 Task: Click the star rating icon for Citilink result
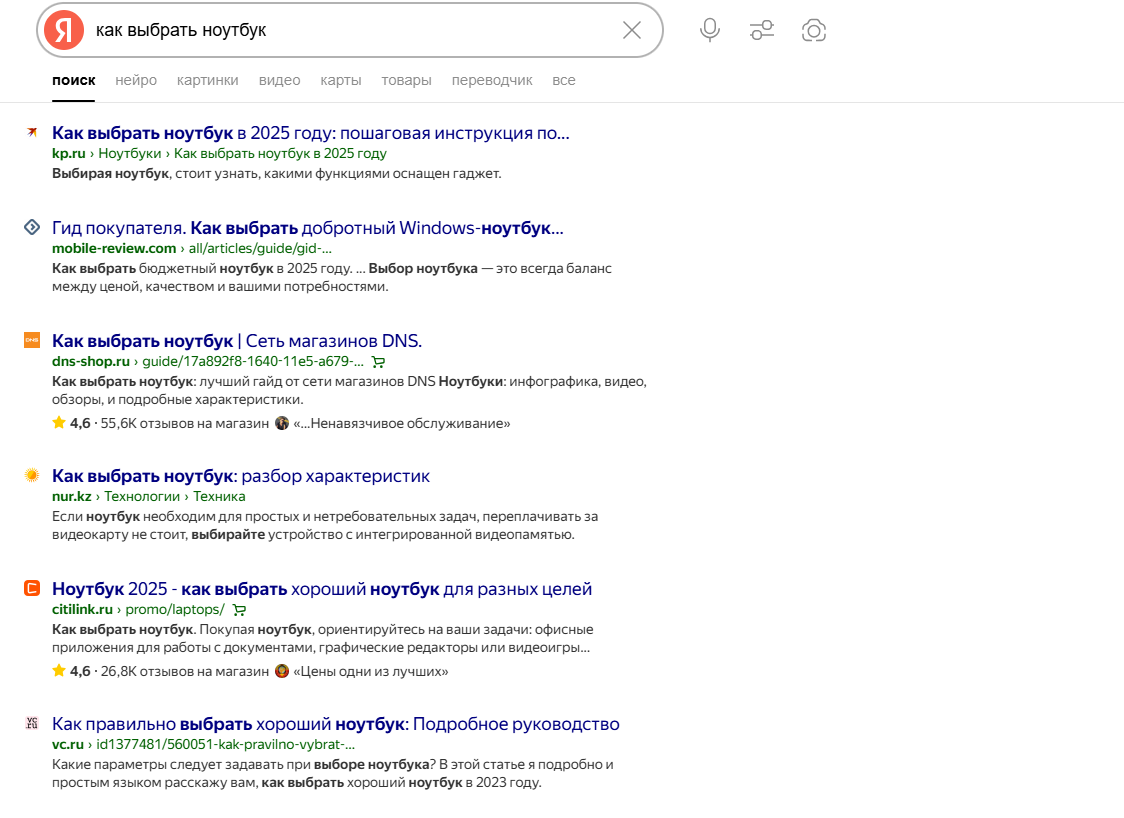tap(59, 670)
